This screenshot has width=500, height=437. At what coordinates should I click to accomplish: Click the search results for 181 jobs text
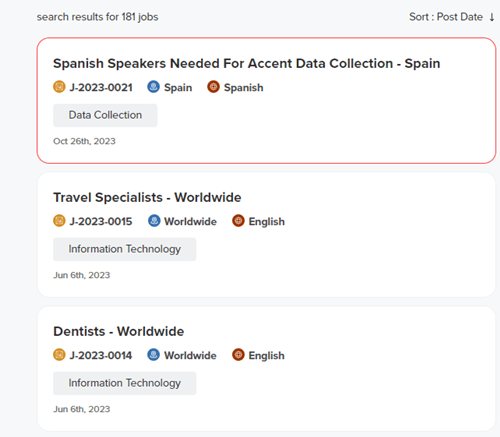(x=97, y=17)
